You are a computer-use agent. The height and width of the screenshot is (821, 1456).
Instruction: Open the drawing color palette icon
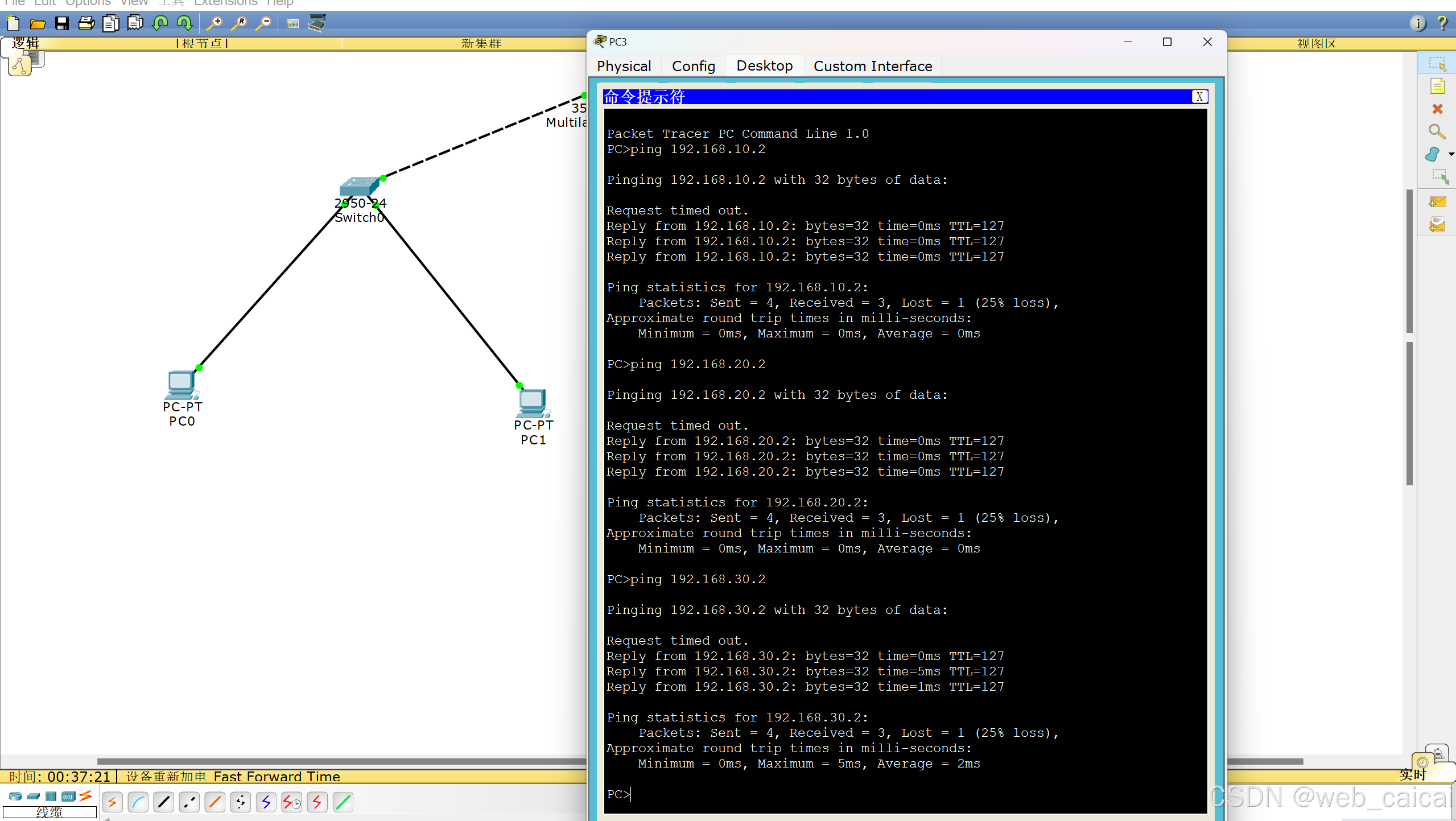(x=292, y=23)
